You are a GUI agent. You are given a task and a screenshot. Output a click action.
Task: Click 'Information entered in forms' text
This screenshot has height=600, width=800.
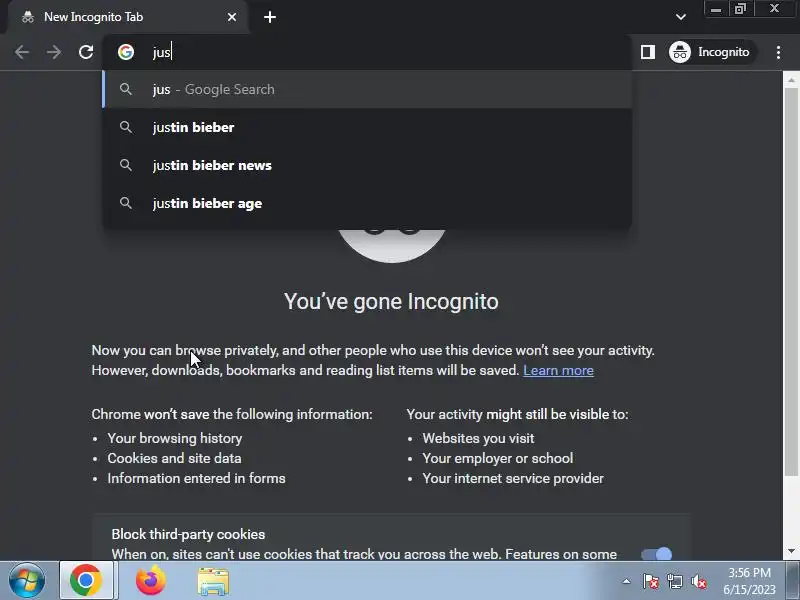[196, 478]
